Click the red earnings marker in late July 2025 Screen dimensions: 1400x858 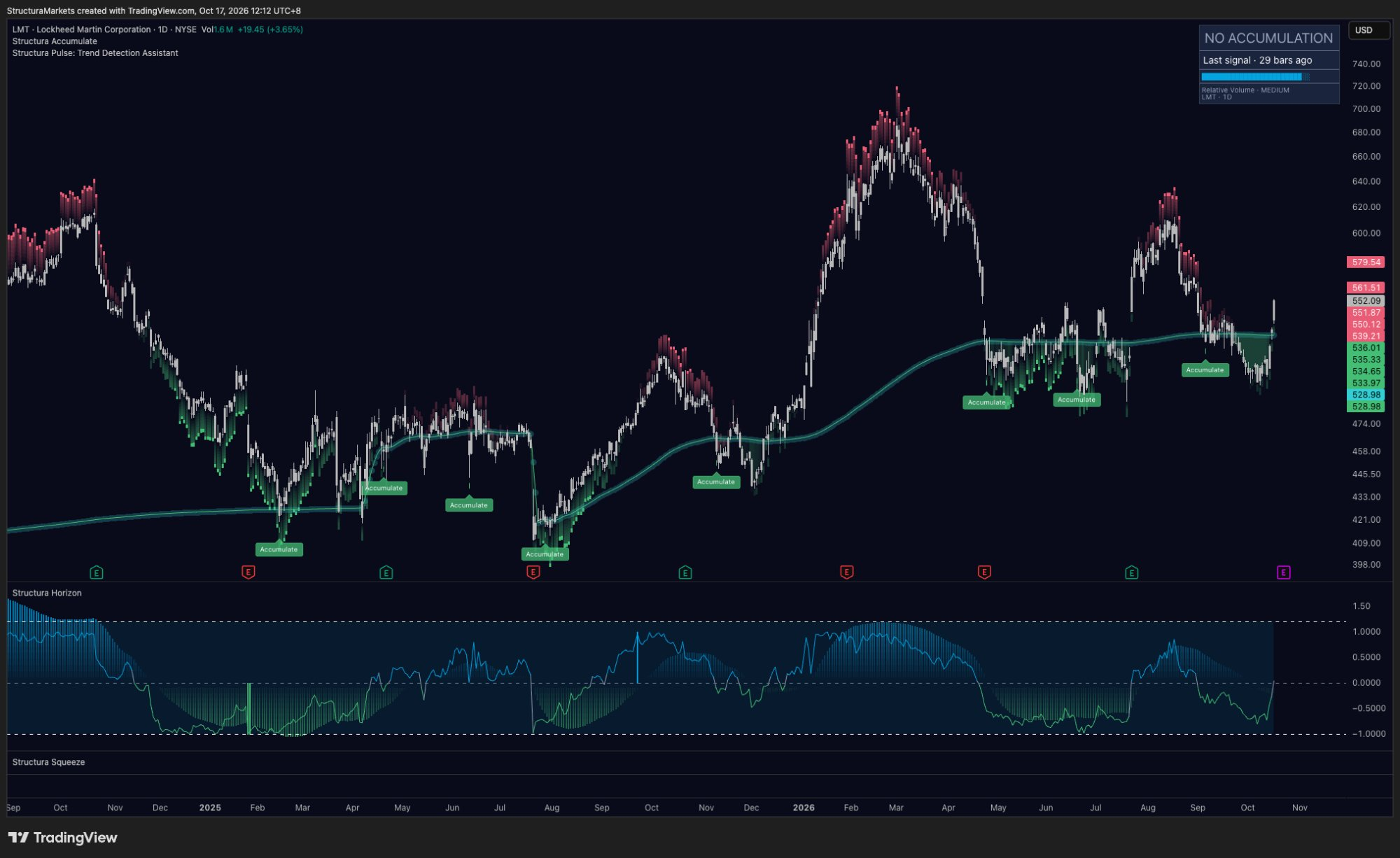533,572
